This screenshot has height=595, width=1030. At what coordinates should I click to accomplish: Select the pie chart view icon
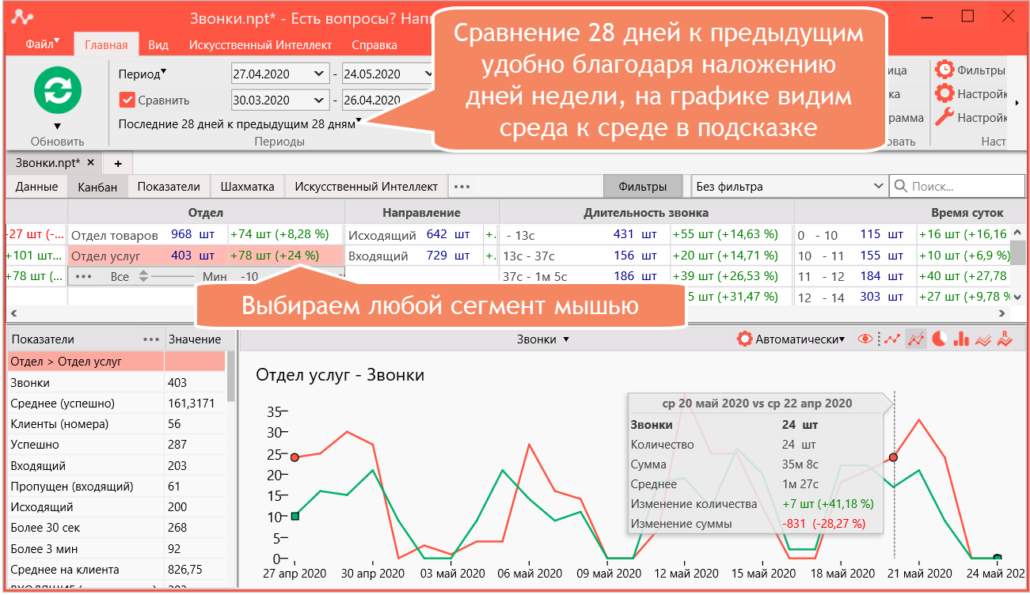939,339
